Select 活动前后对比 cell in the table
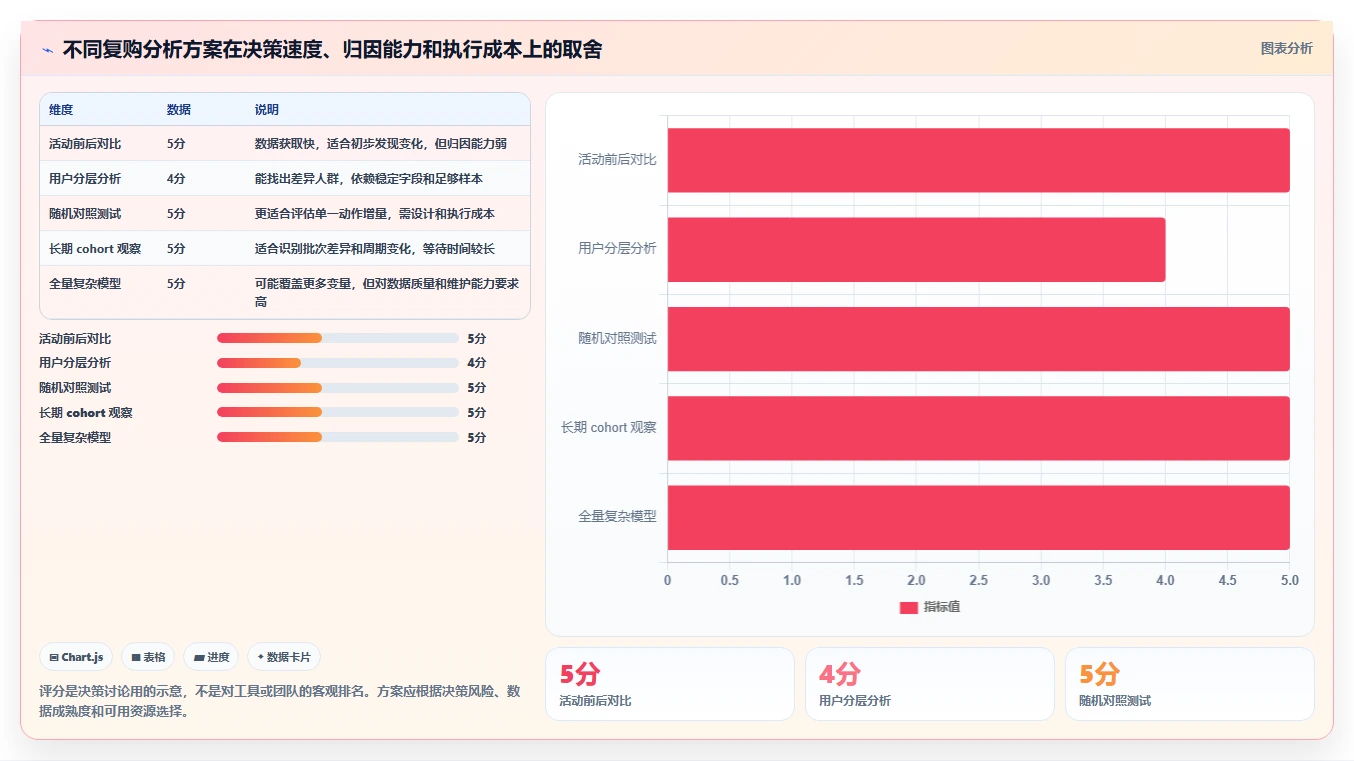The height and width of the screenshot is (761, 1354). (85, 144)
